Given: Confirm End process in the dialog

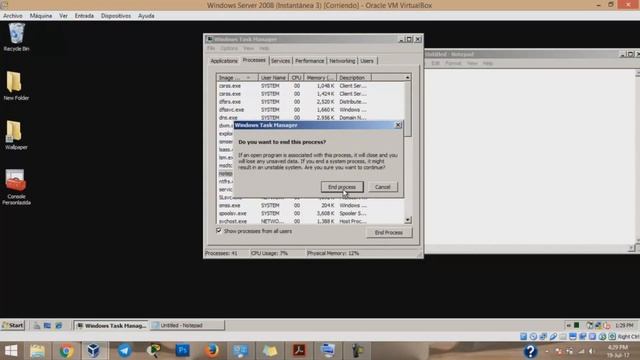Looking at the screenshot, I should click(x=342, y=187).
